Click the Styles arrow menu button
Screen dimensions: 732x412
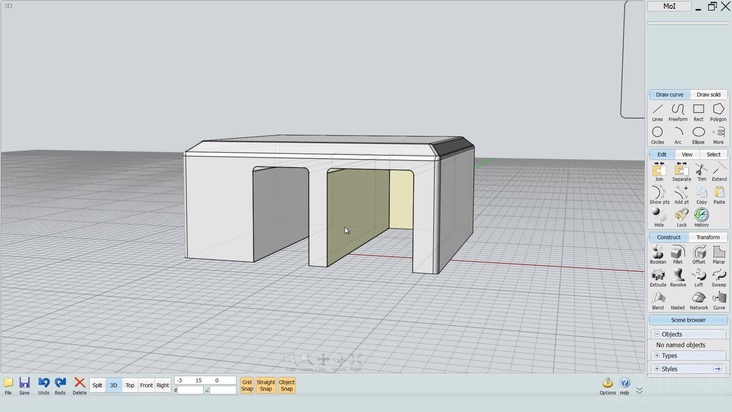pos(718,369)
